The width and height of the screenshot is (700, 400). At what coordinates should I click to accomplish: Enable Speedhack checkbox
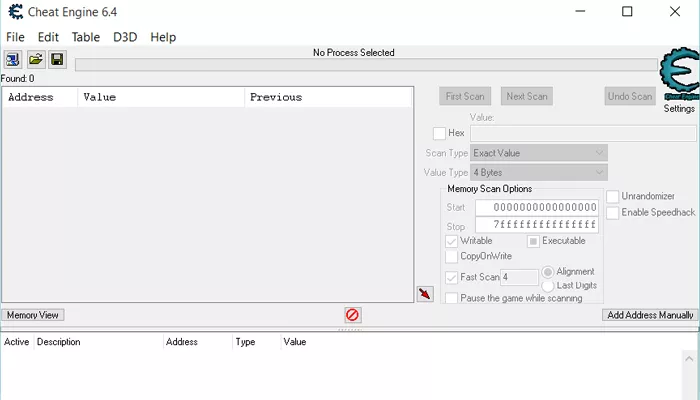coord(612,212)
